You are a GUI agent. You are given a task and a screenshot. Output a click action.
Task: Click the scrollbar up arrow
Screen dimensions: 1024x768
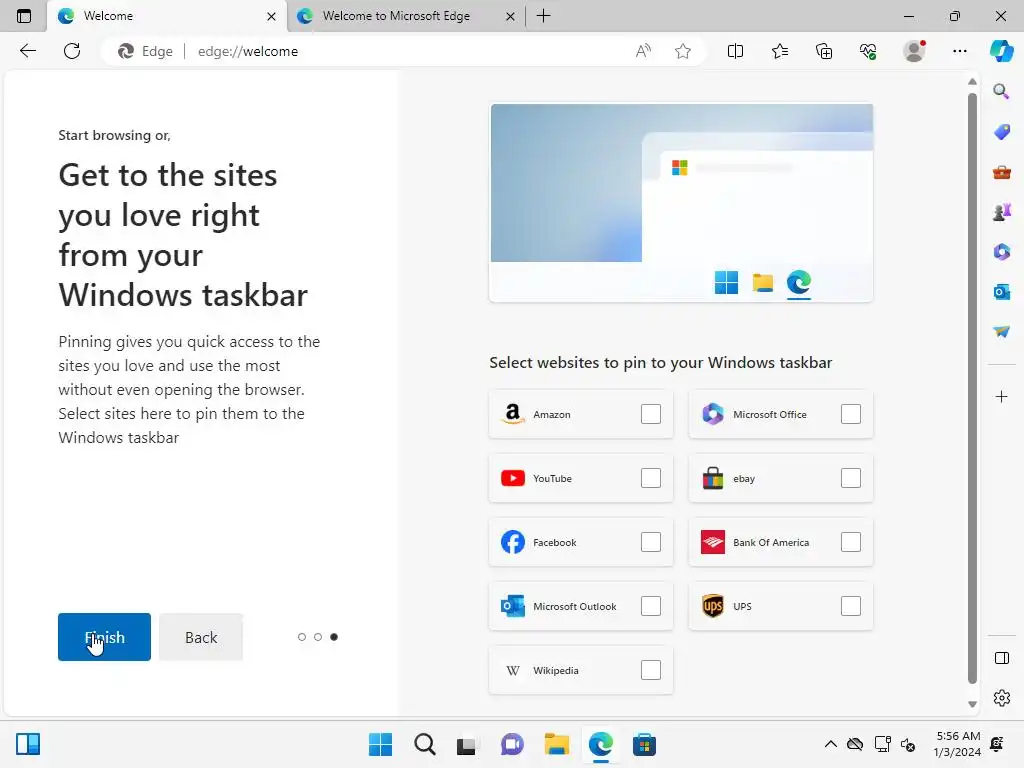972,82
